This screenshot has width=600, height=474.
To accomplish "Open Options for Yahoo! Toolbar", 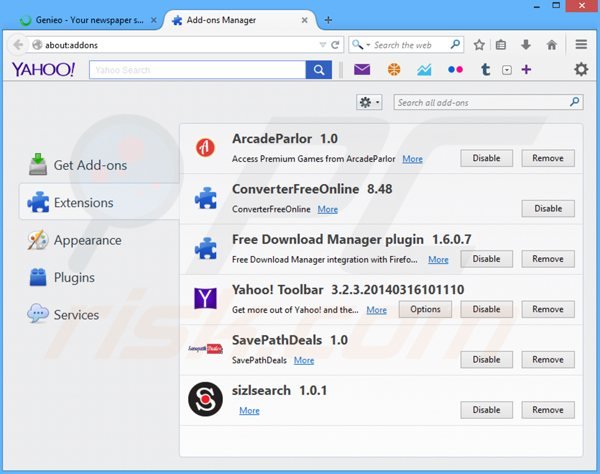I will 425,309.
